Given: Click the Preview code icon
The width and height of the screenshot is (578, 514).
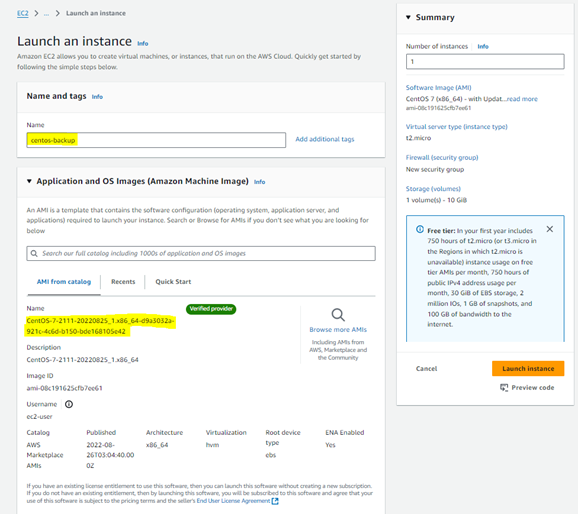Looking at the screenshot, I should [x=504, y=388].
